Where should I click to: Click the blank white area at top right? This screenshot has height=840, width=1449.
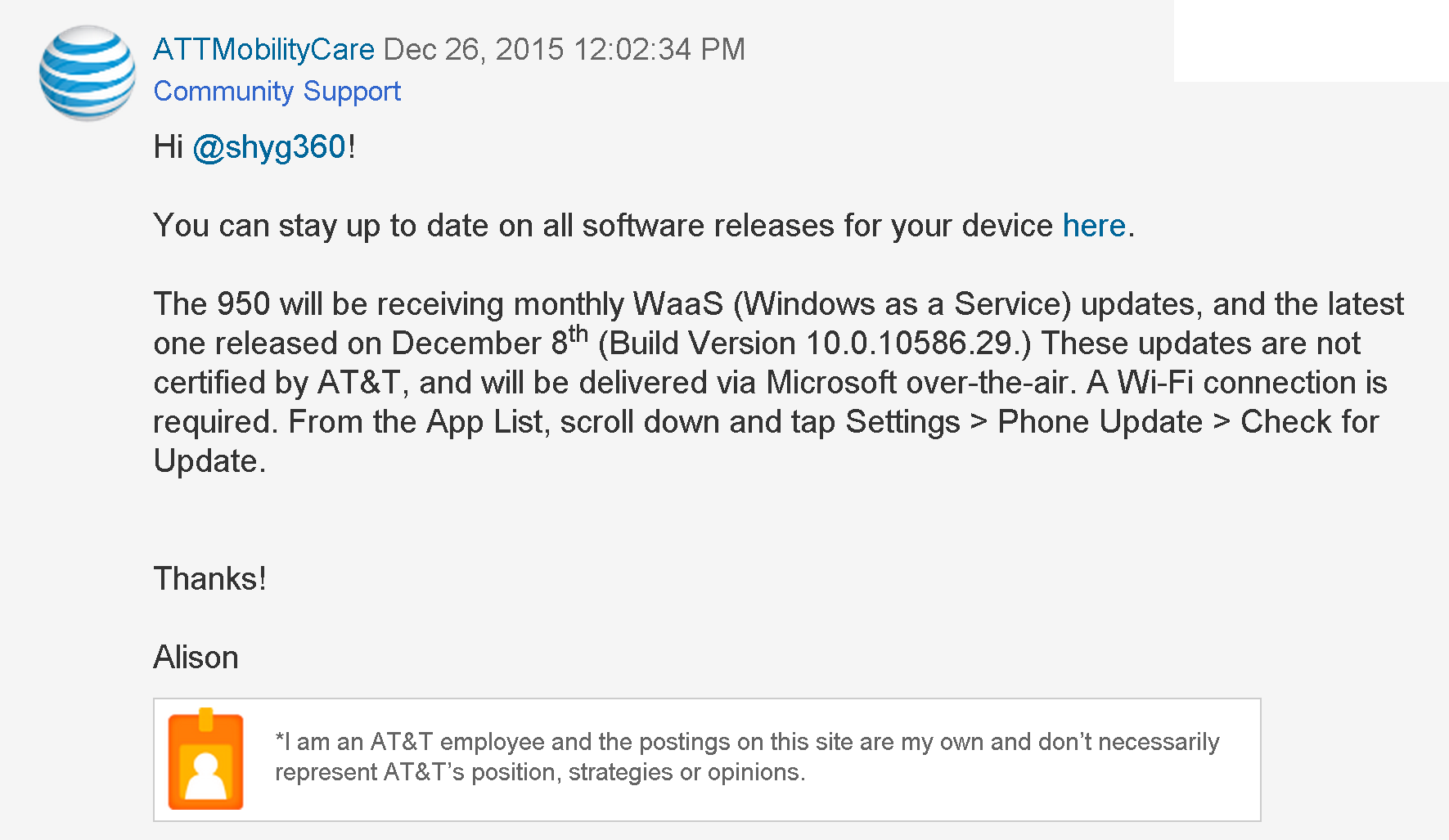[x=1311, y=41]
